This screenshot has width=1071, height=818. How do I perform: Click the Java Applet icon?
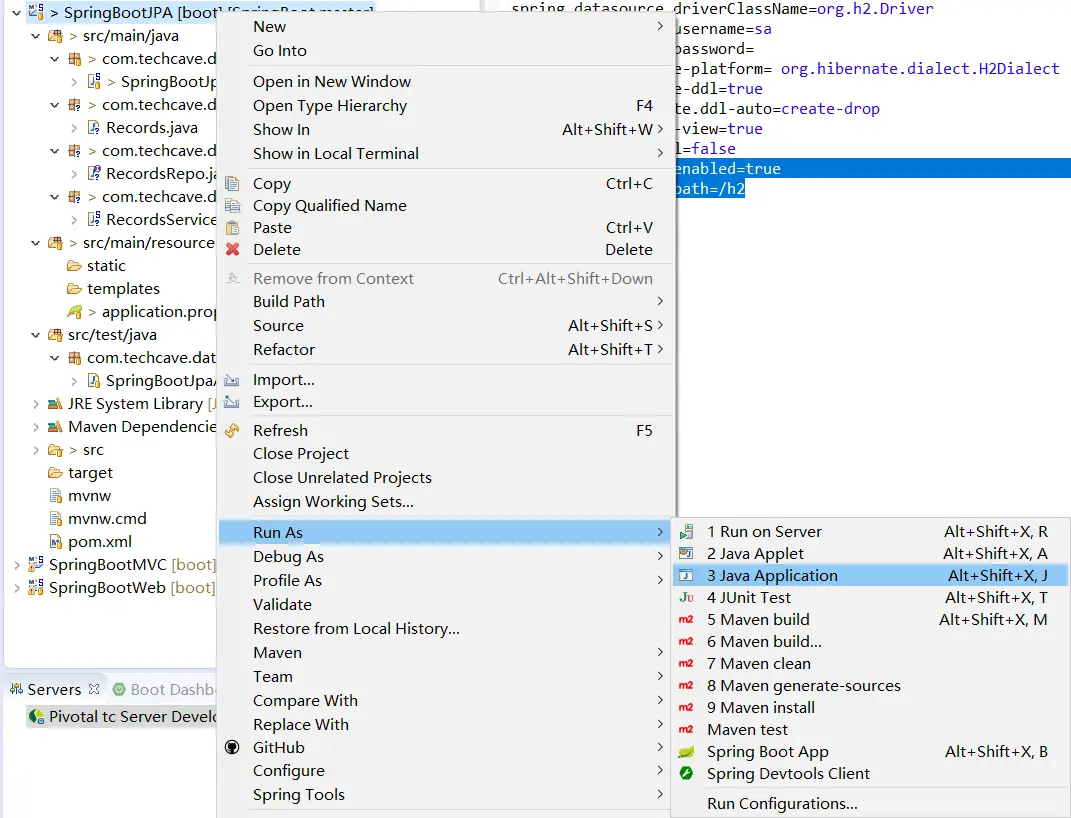tap(686, 553)
